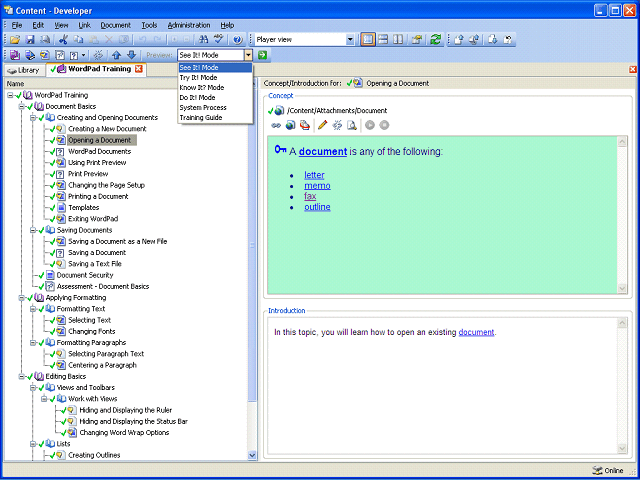
Task: Click the 'memo' hyperlink
Action: (317, 186)
